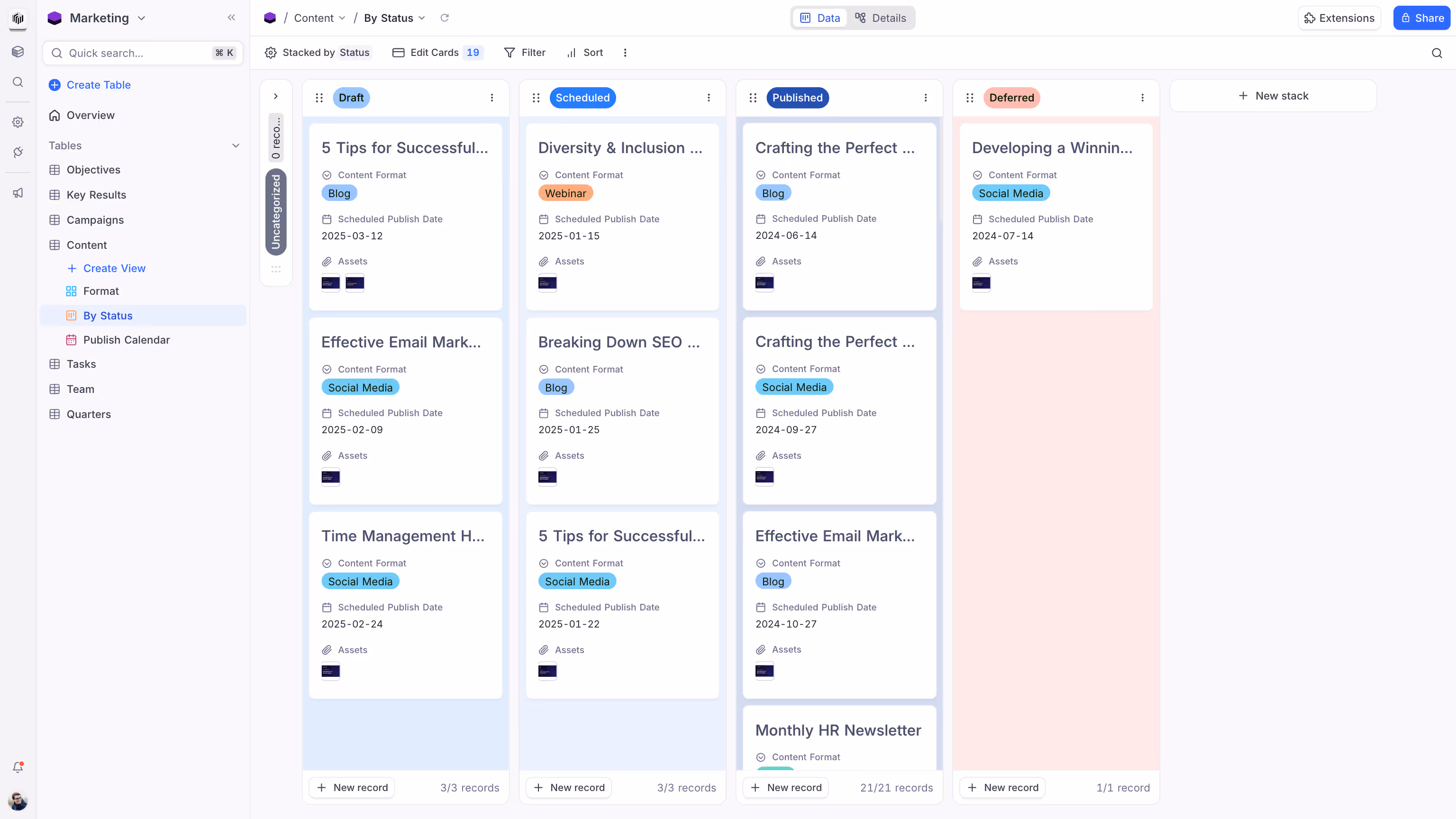This screenshot has width=1456, height=819.
Task: Open the Draft stack three-dot menu
Action: click(492, 98)
